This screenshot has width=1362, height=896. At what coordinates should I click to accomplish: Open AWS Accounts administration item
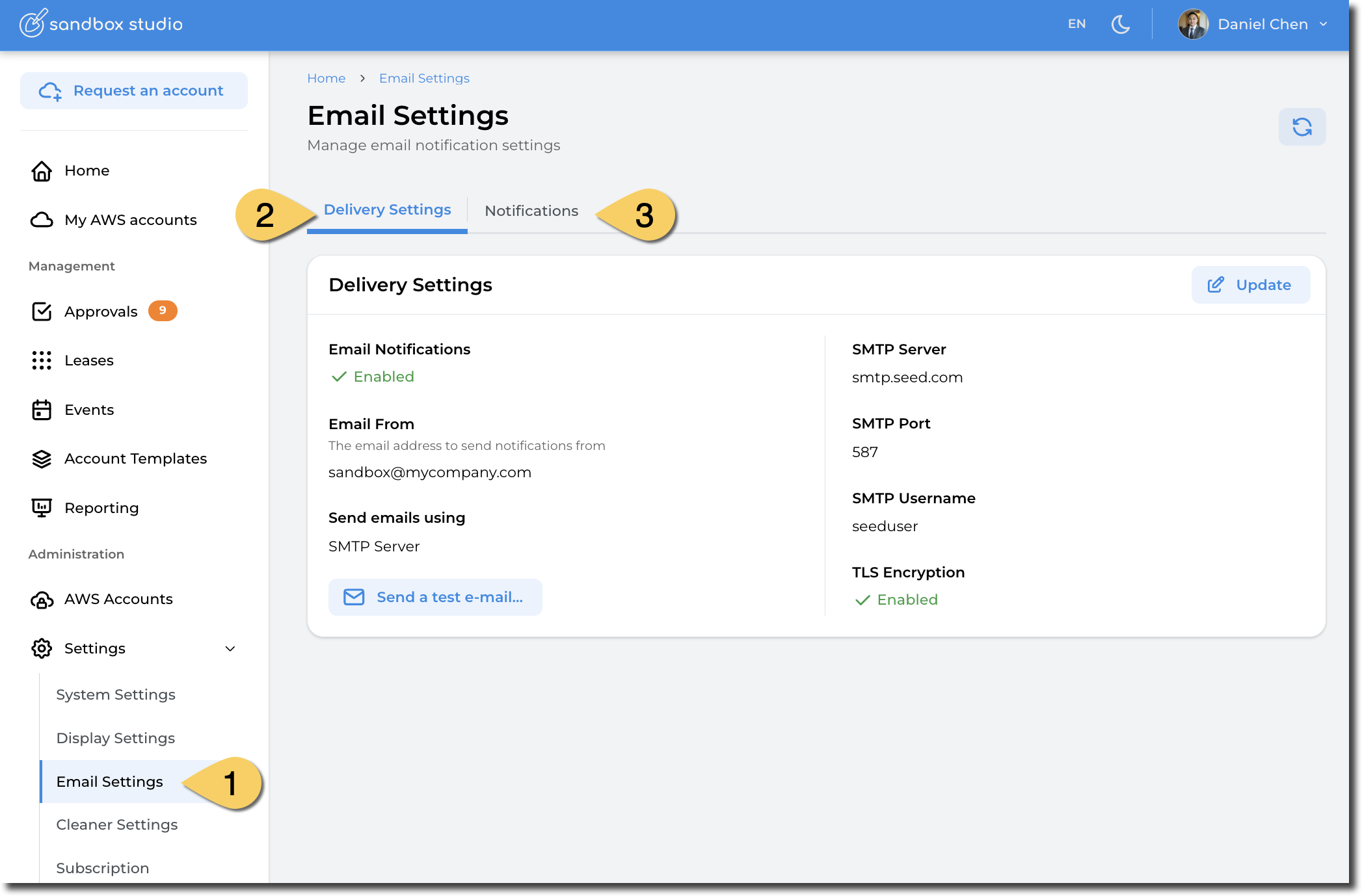[x=118, y=599]
